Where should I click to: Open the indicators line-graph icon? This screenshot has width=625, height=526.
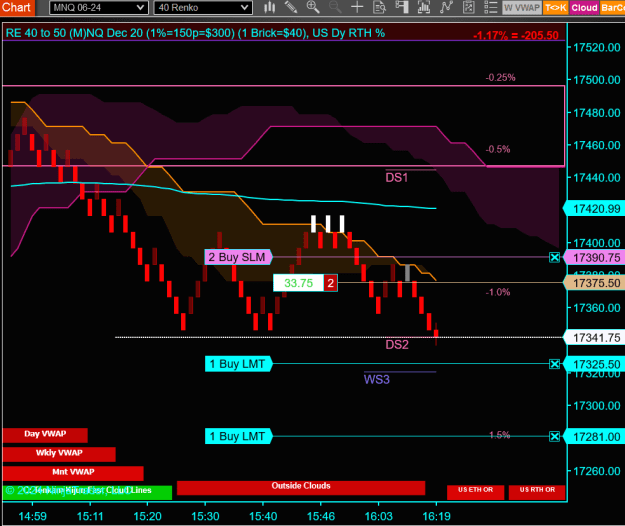tap(446, 7)
